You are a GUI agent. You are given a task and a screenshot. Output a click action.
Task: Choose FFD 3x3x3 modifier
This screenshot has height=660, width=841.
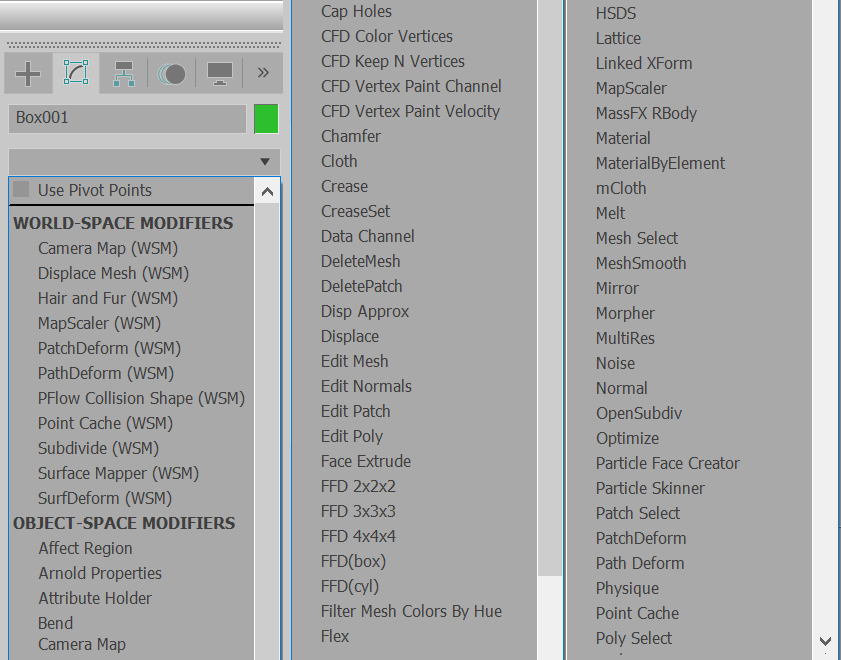click(x=358, y=511)
